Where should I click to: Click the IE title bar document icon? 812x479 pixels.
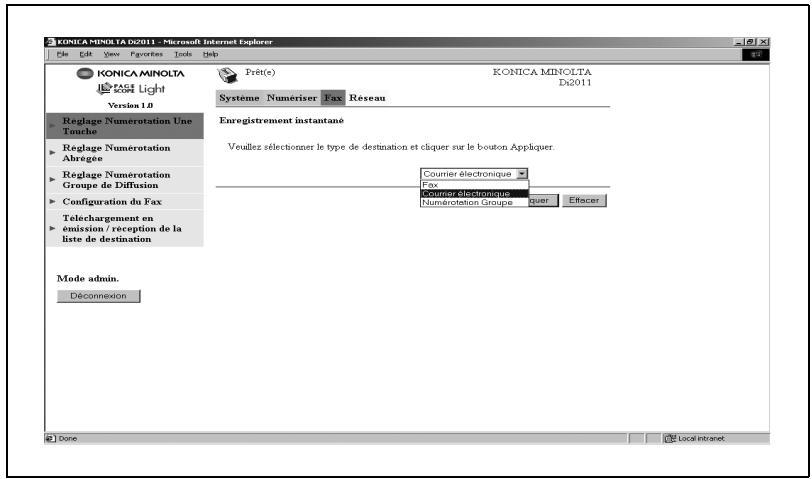(x=50, y=42)
